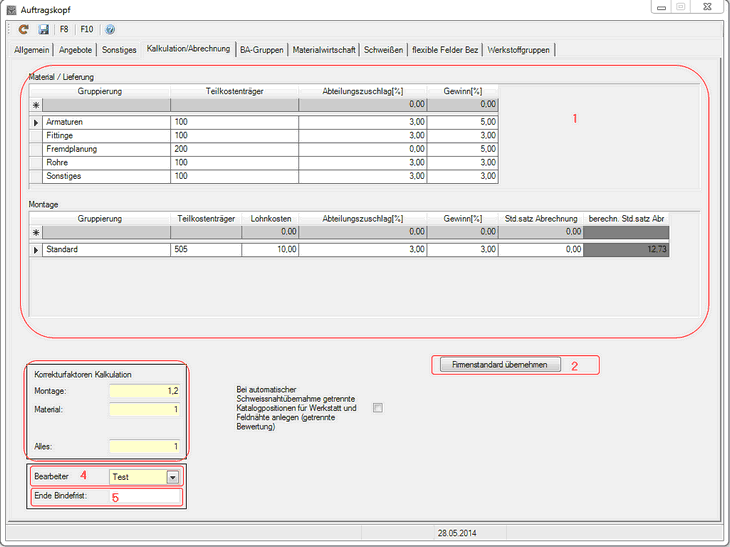Go to the Schweißen tab
Screen dimensions: 730x547
tap(384, 49)
